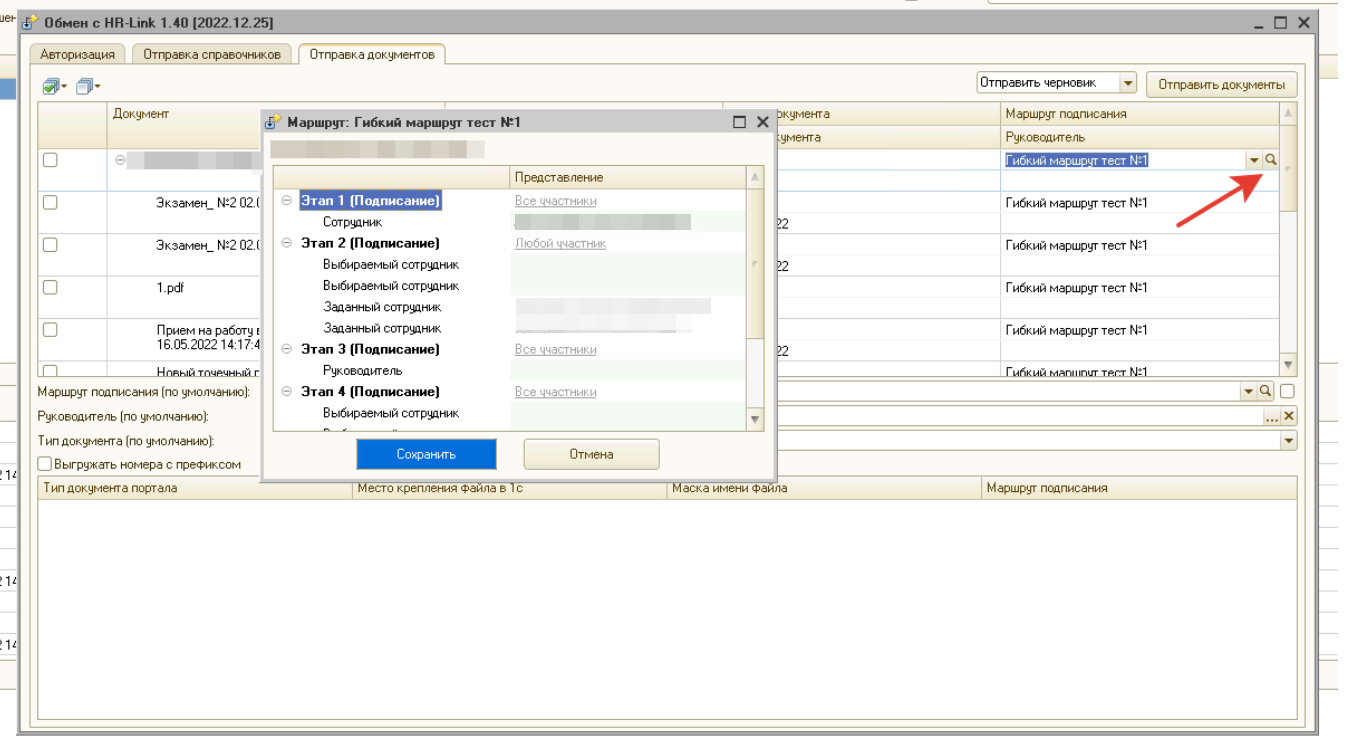Viewport: 1349px width, 743px height.
Task: Open dropdown arrow in selected route cell
Action: [1254, 160]
